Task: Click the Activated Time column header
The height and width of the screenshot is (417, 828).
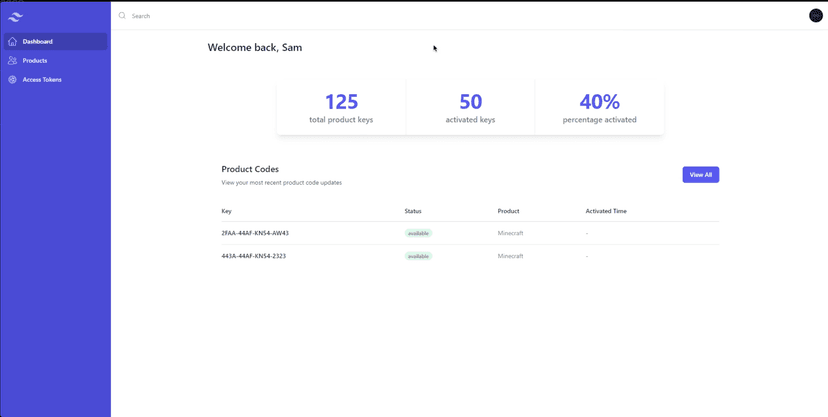Action: (x=606, y=211)
